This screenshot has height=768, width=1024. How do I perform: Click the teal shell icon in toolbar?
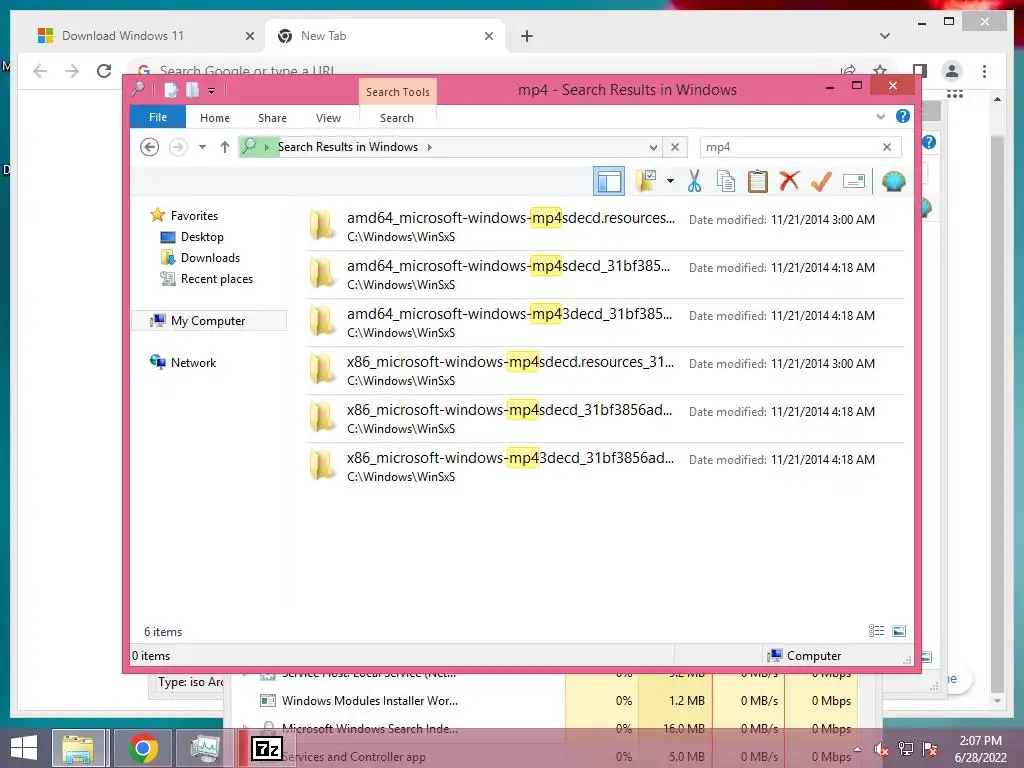(893, 181)
